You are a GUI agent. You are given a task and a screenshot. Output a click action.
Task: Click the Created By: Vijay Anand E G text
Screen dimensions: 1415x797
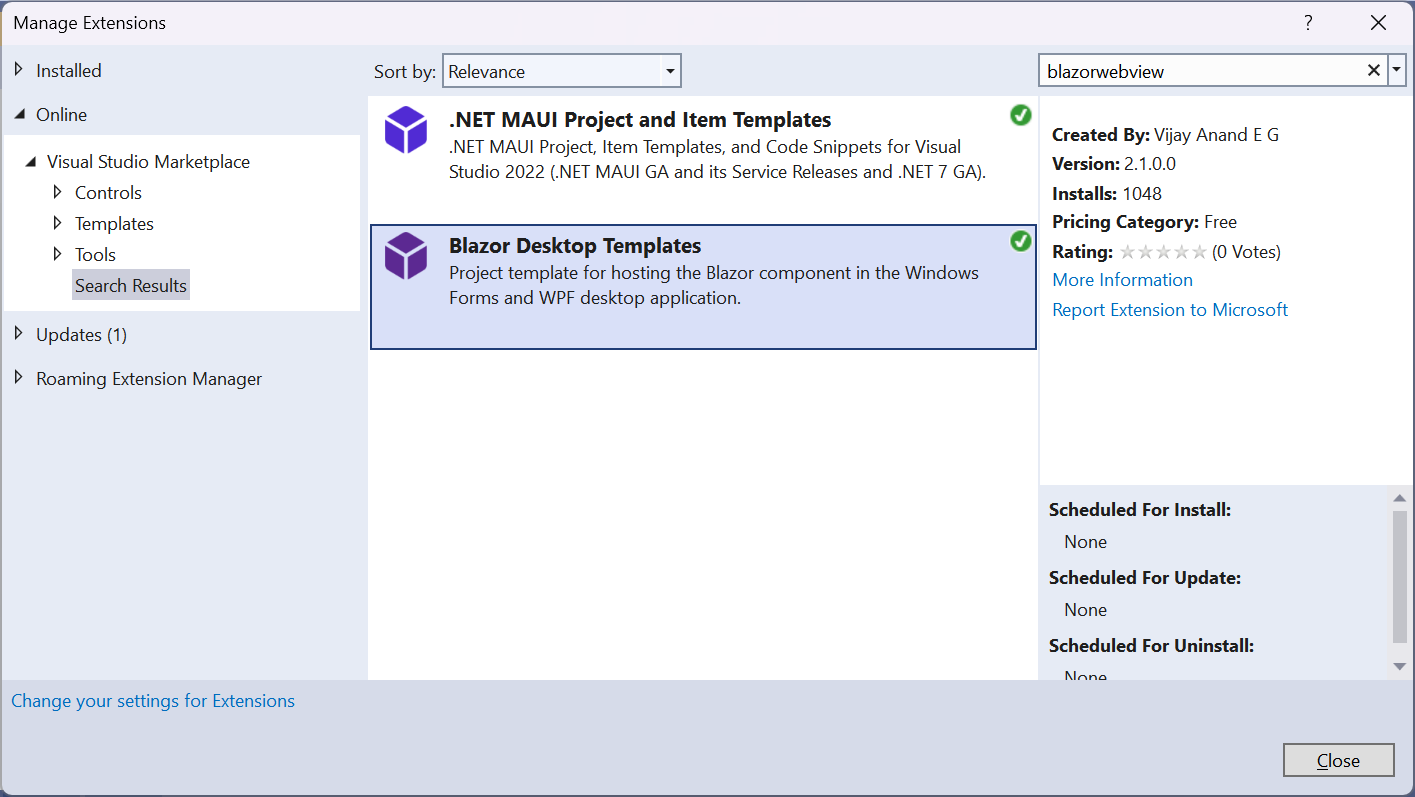(x=1165, y=135)
